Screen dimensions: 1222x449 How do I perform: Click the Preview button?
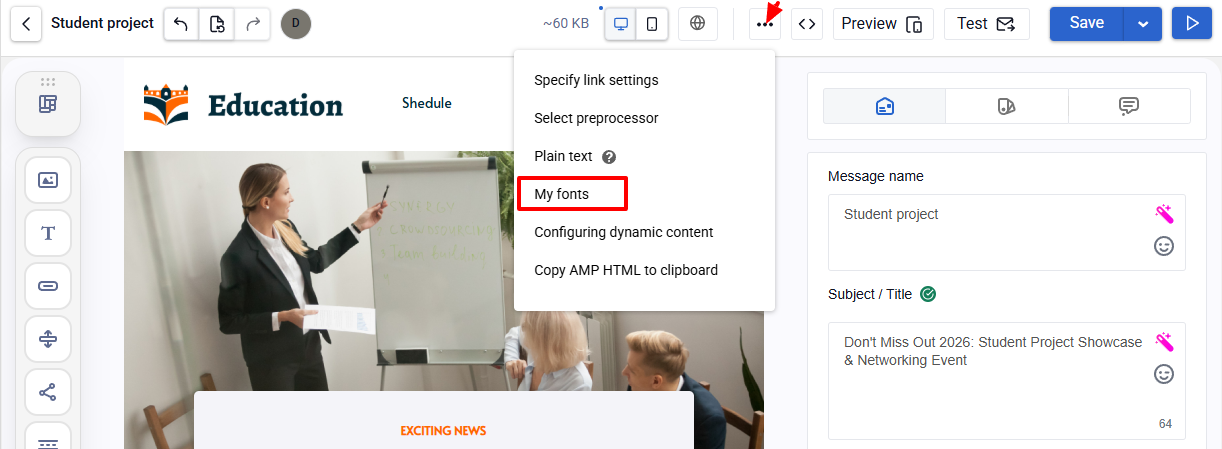(x=883, y=24)
